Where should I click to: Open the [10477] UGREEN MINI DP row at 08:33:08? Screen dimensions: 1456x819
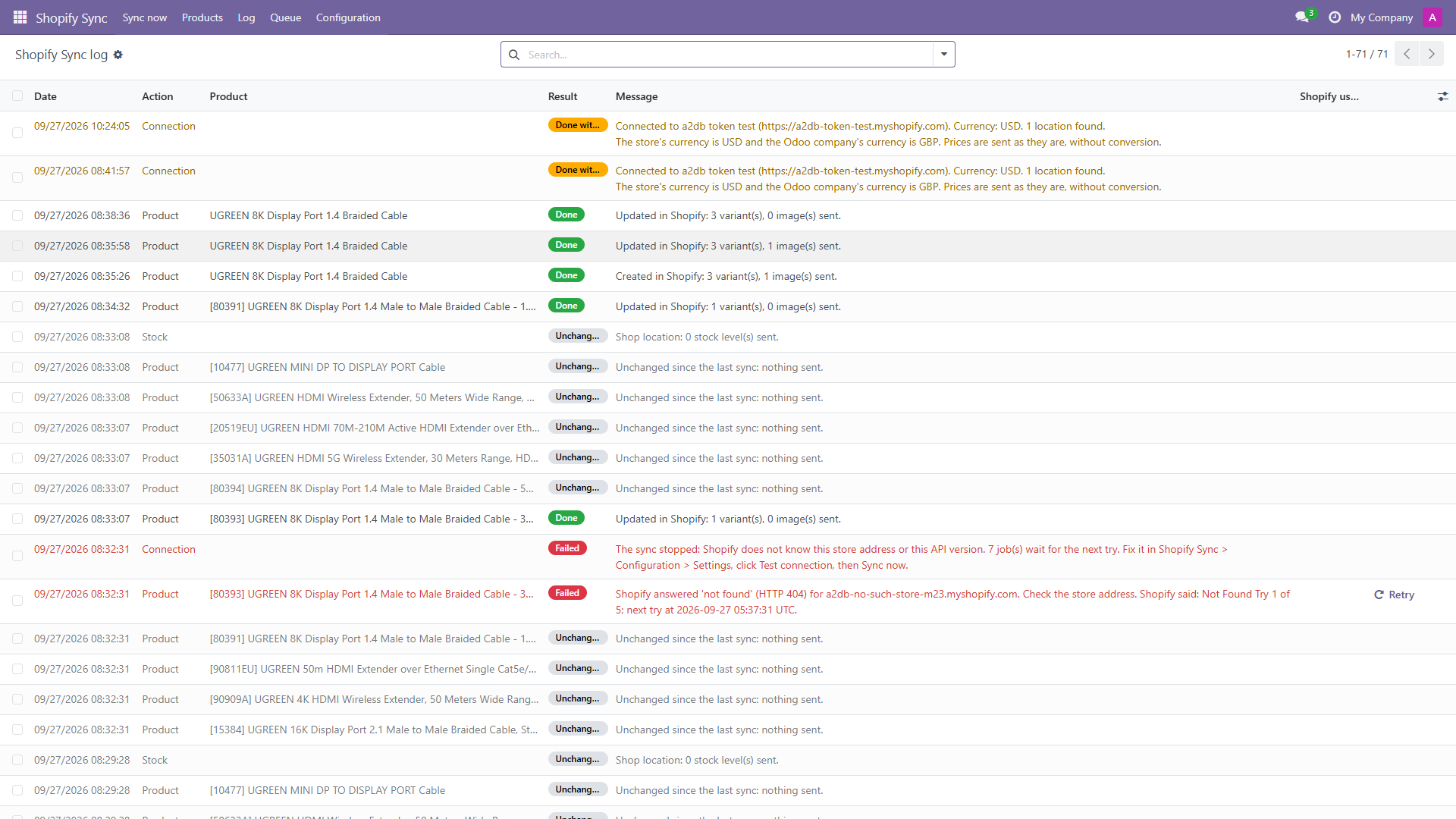coord(728,367)
